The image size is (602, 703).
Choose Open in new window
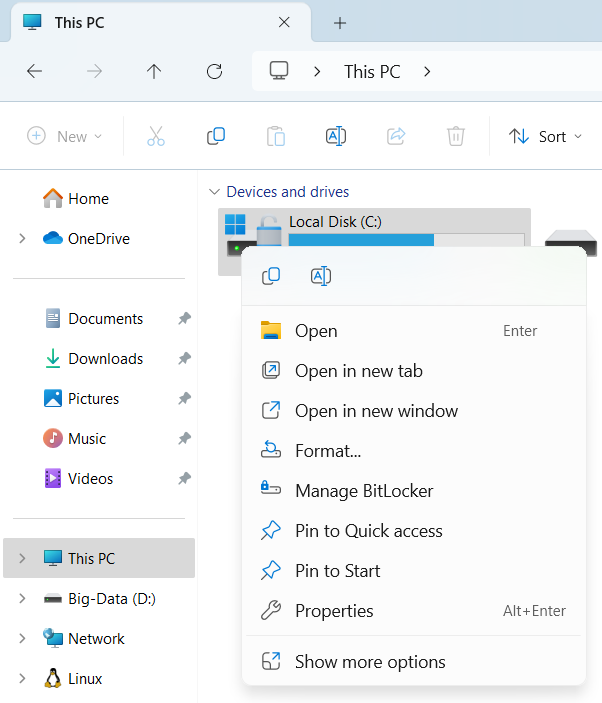pos(414,411)
